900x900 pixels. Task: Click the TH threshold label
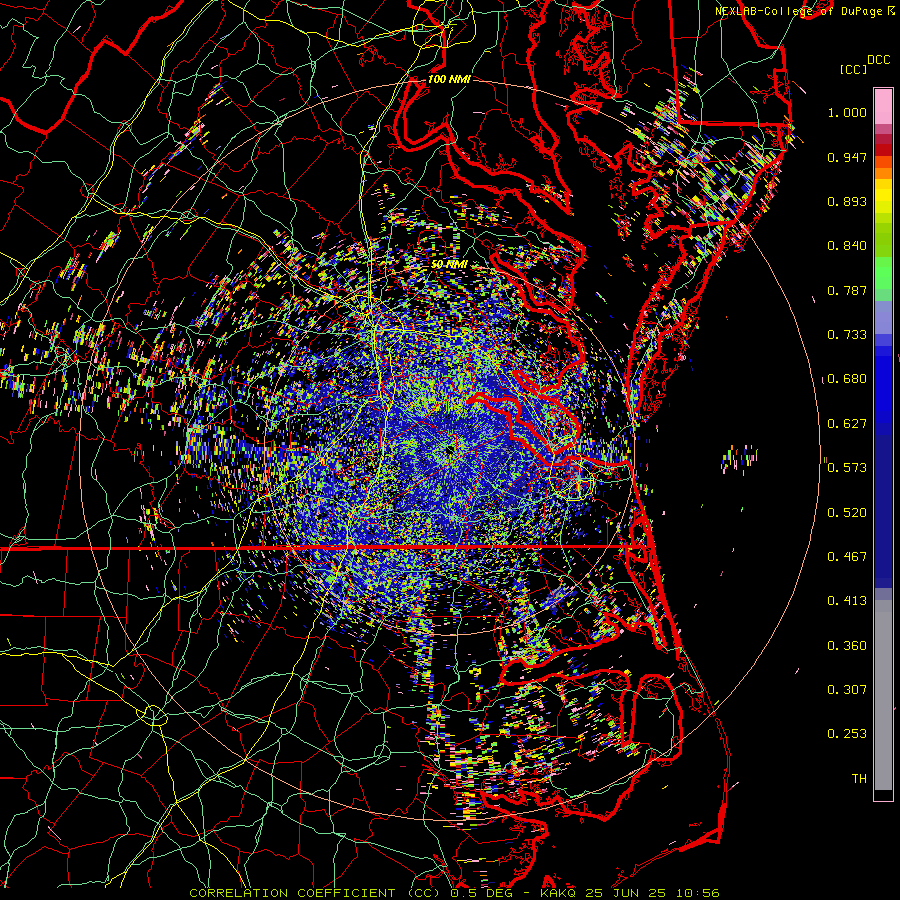pyautogui.click(x=859, y=779)
